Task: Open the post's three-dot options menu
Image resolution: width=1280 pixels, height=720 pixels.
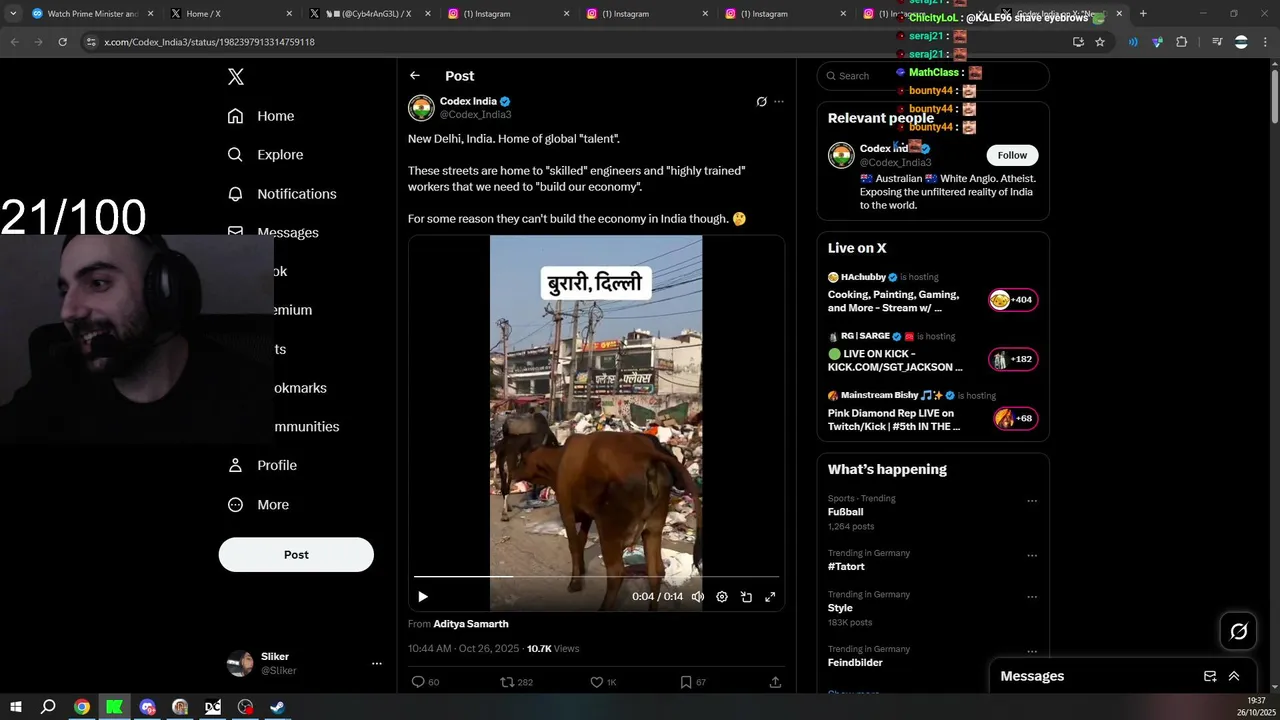Action: click(779, 102)
